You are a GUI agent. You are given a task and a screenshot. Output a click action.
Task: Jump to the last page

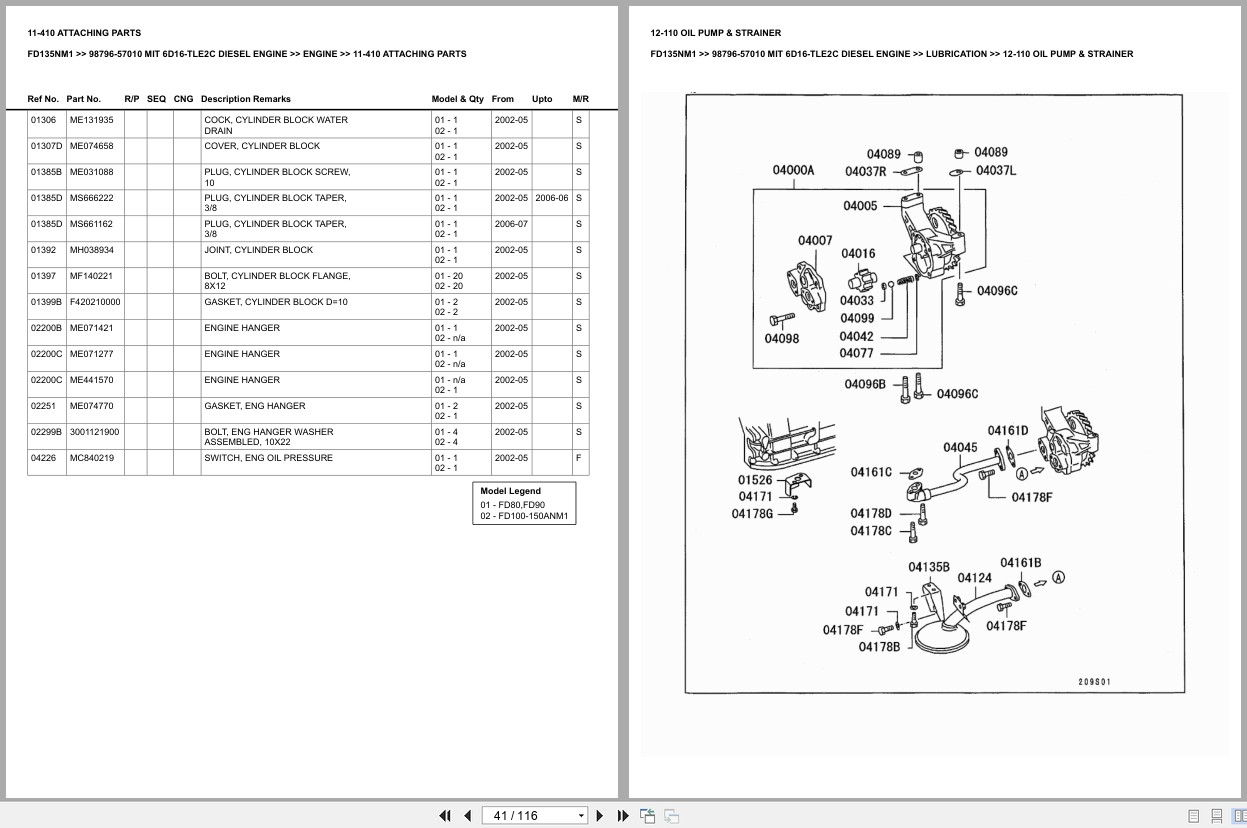click(623, 816)
